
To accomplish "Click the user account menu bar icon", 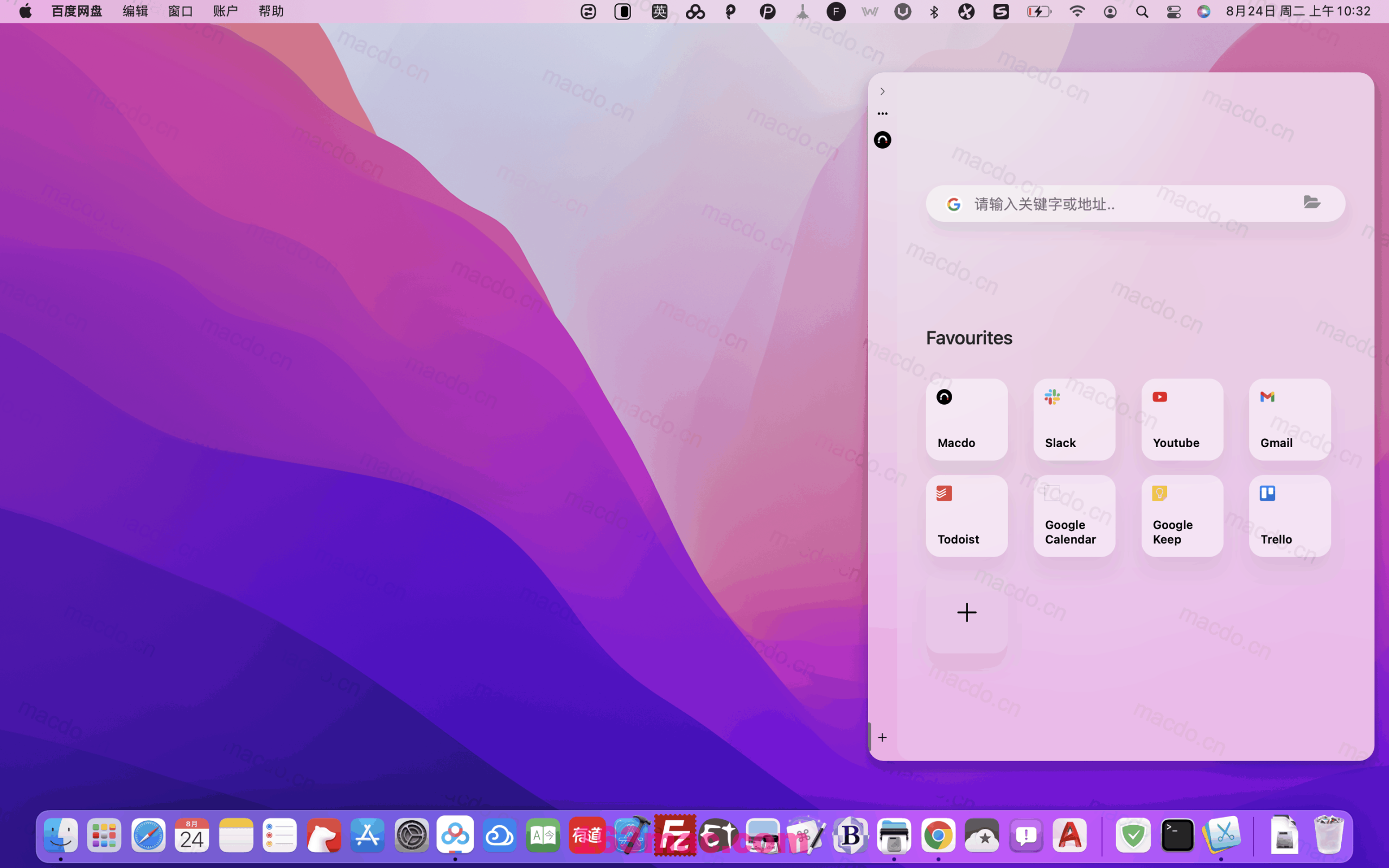I will pyautogui.click(x=1110, y=11).
